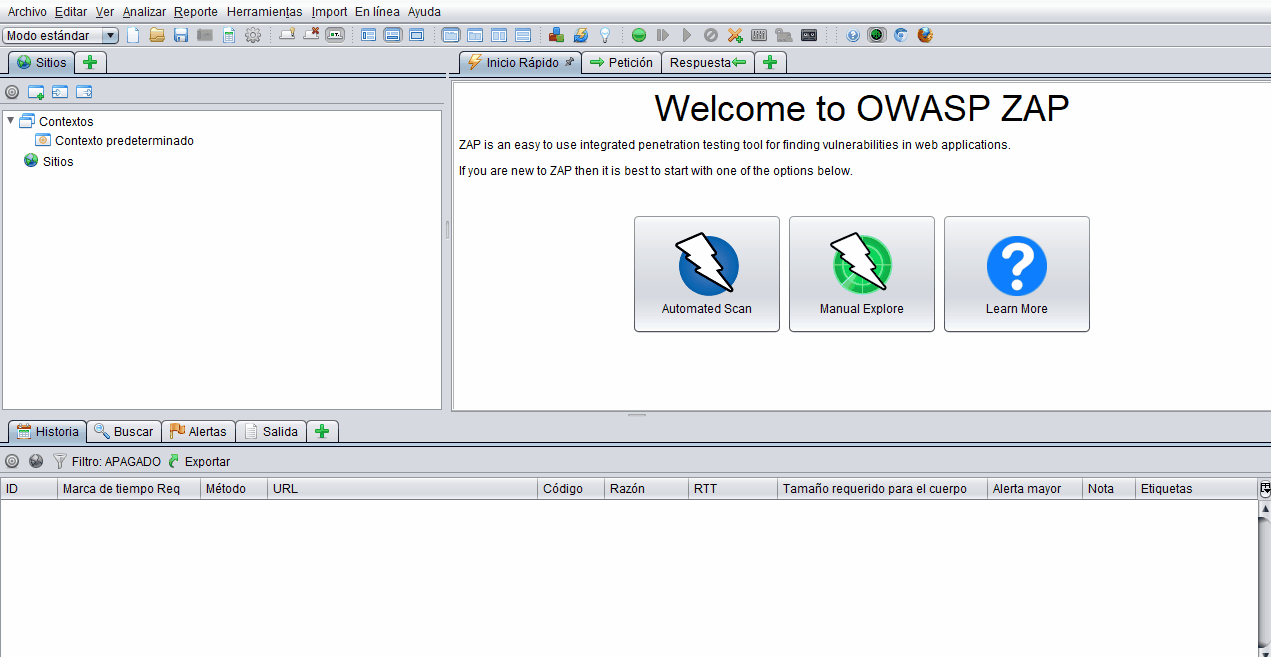Open the Analizar menu

pos(144,12)
